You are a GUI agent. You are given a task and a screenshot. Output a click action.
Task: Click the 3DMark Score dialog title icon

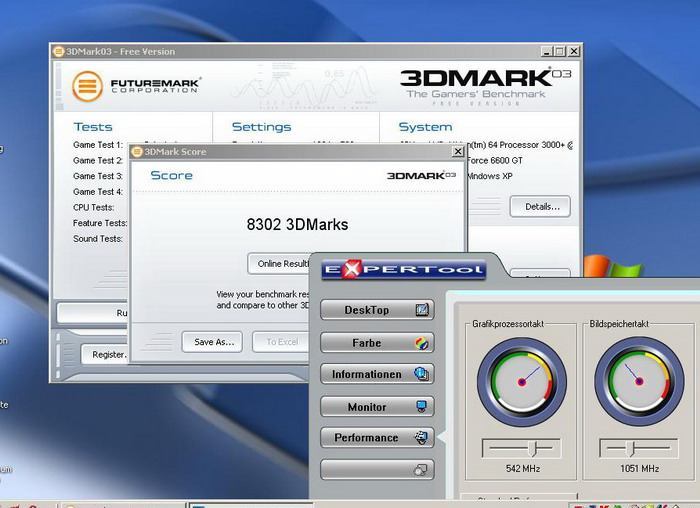click(137, 152)
